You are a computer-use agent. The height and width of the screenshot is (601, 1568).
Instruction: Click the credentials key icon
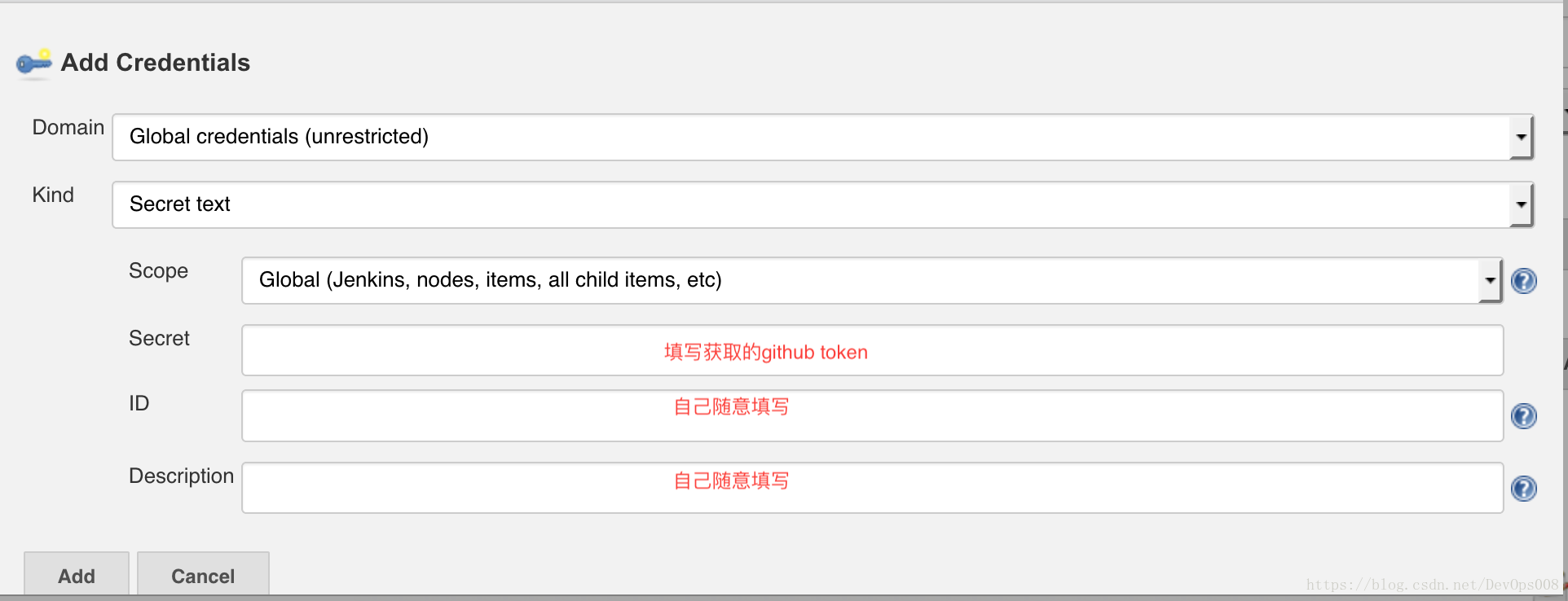click(x=33, y=63)
